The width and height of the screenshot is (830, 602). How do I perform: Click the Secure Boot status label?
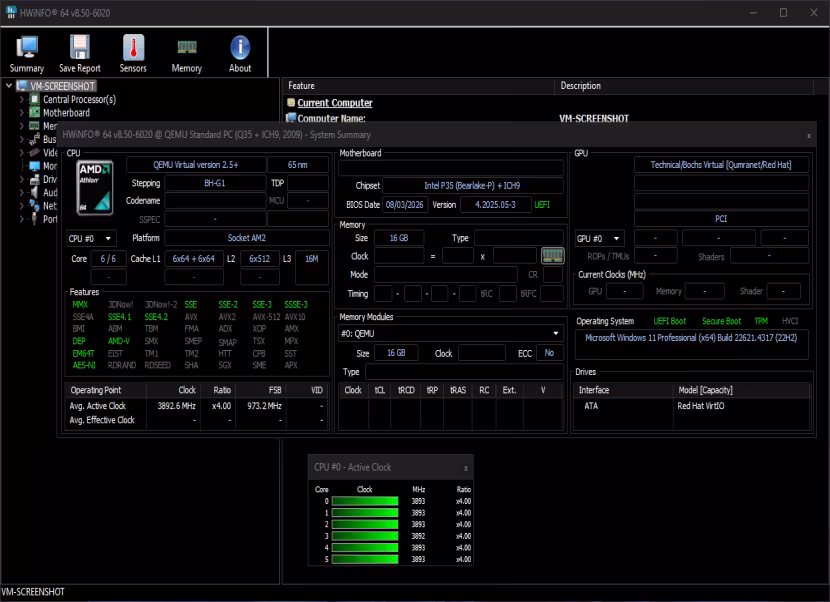click(x=721, y=321)
